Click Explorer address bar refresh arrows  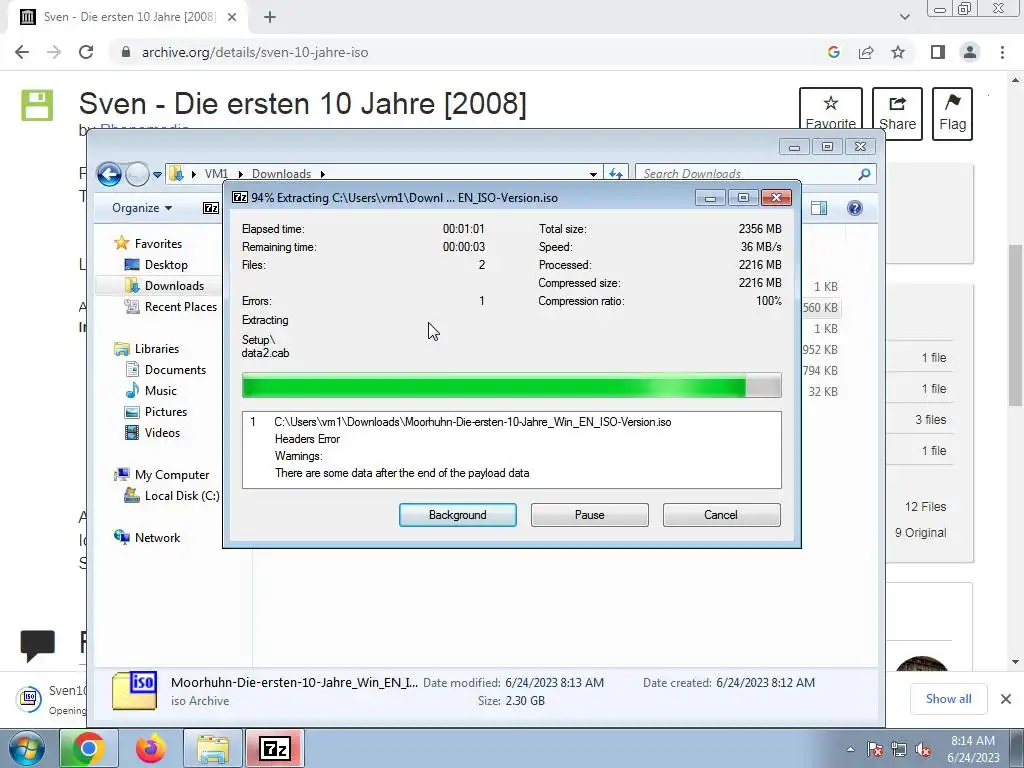615,174
